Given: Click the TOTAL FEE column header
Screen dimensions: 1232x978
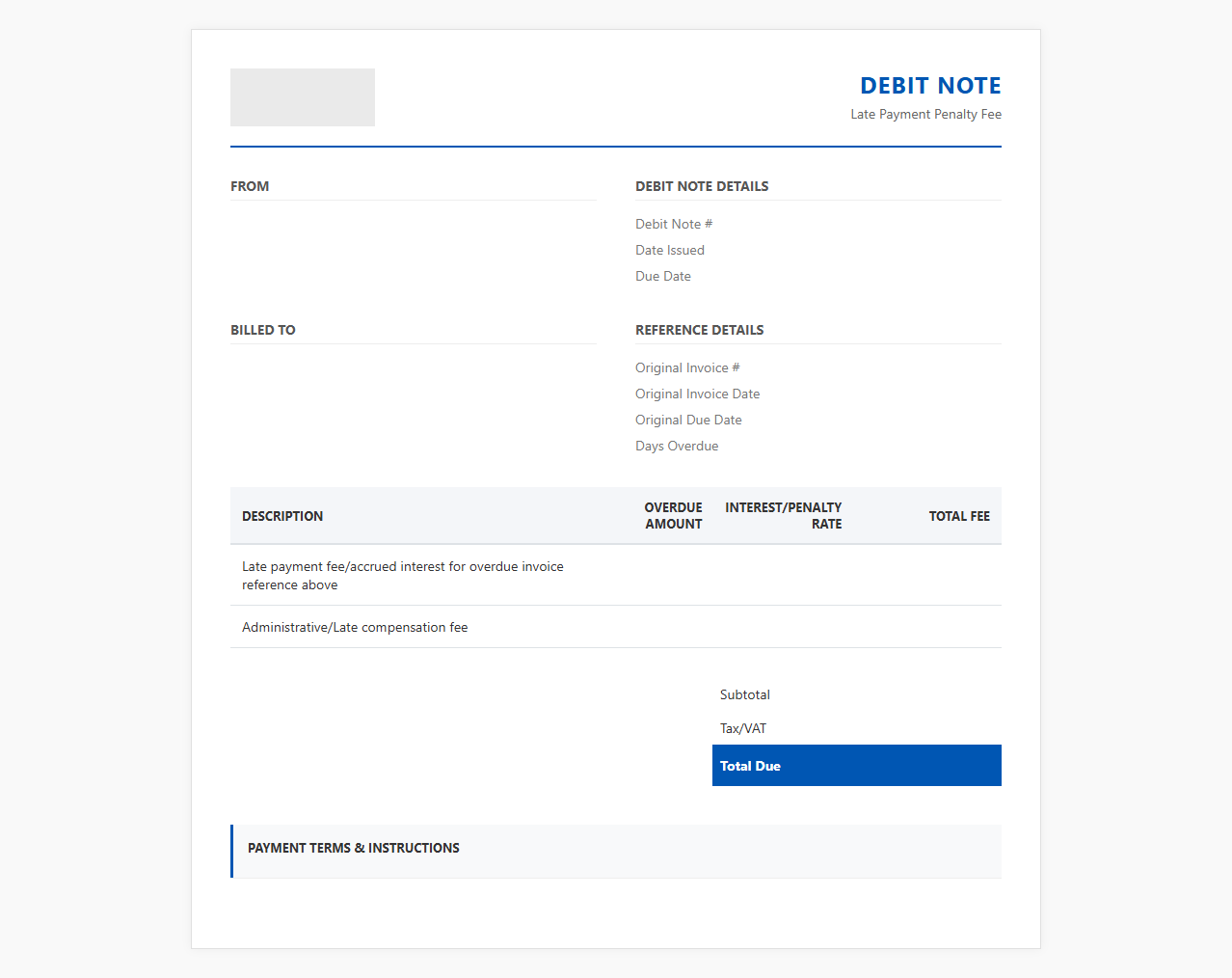Looking at the screenshot, I should click(959, 516).
